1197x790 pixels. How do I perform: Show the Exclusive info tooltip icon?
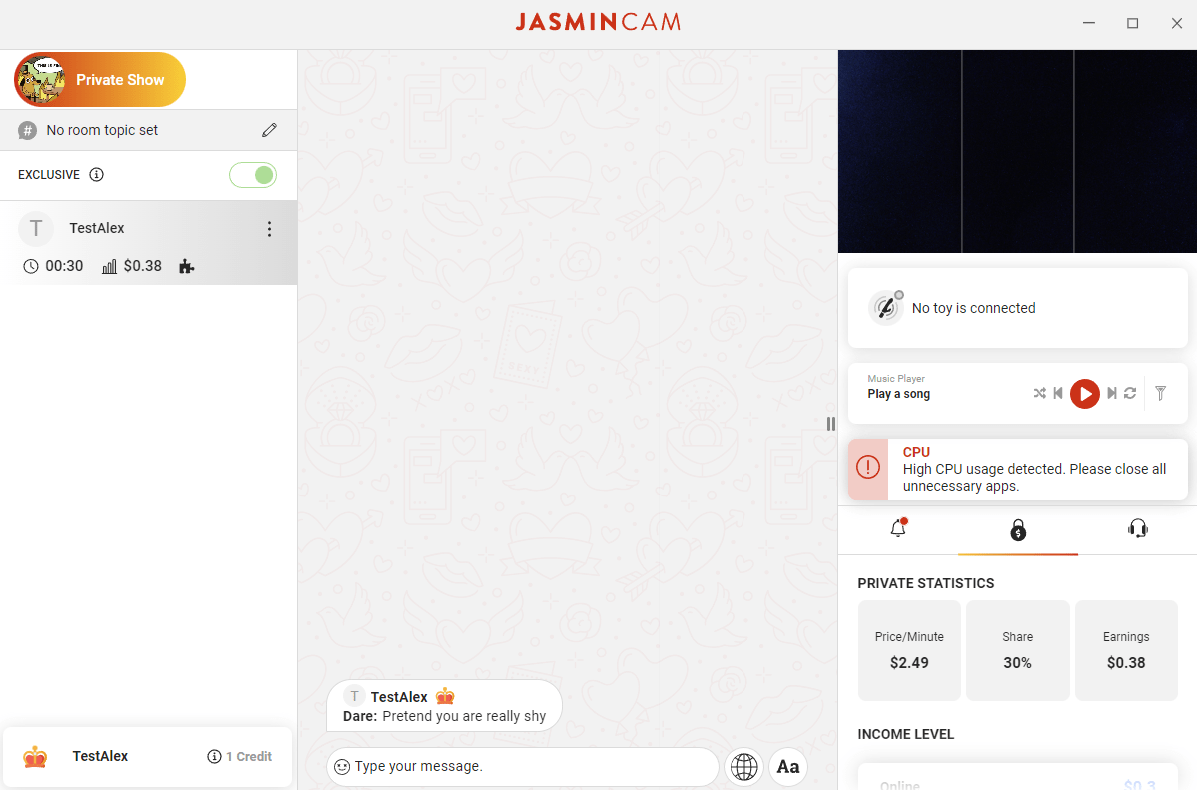[x=96, y=175]
